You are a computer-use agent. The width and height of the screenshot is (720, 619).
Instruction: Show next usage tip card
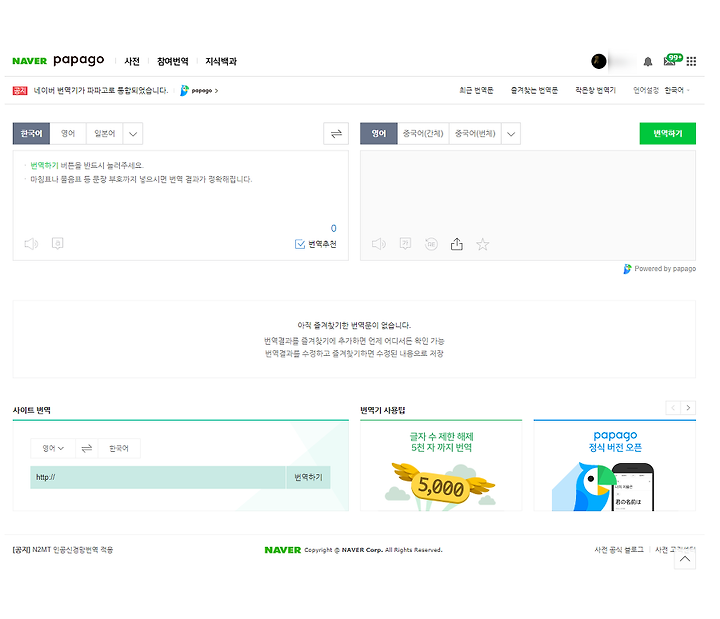pyautogui.click(x=688, y=408)
